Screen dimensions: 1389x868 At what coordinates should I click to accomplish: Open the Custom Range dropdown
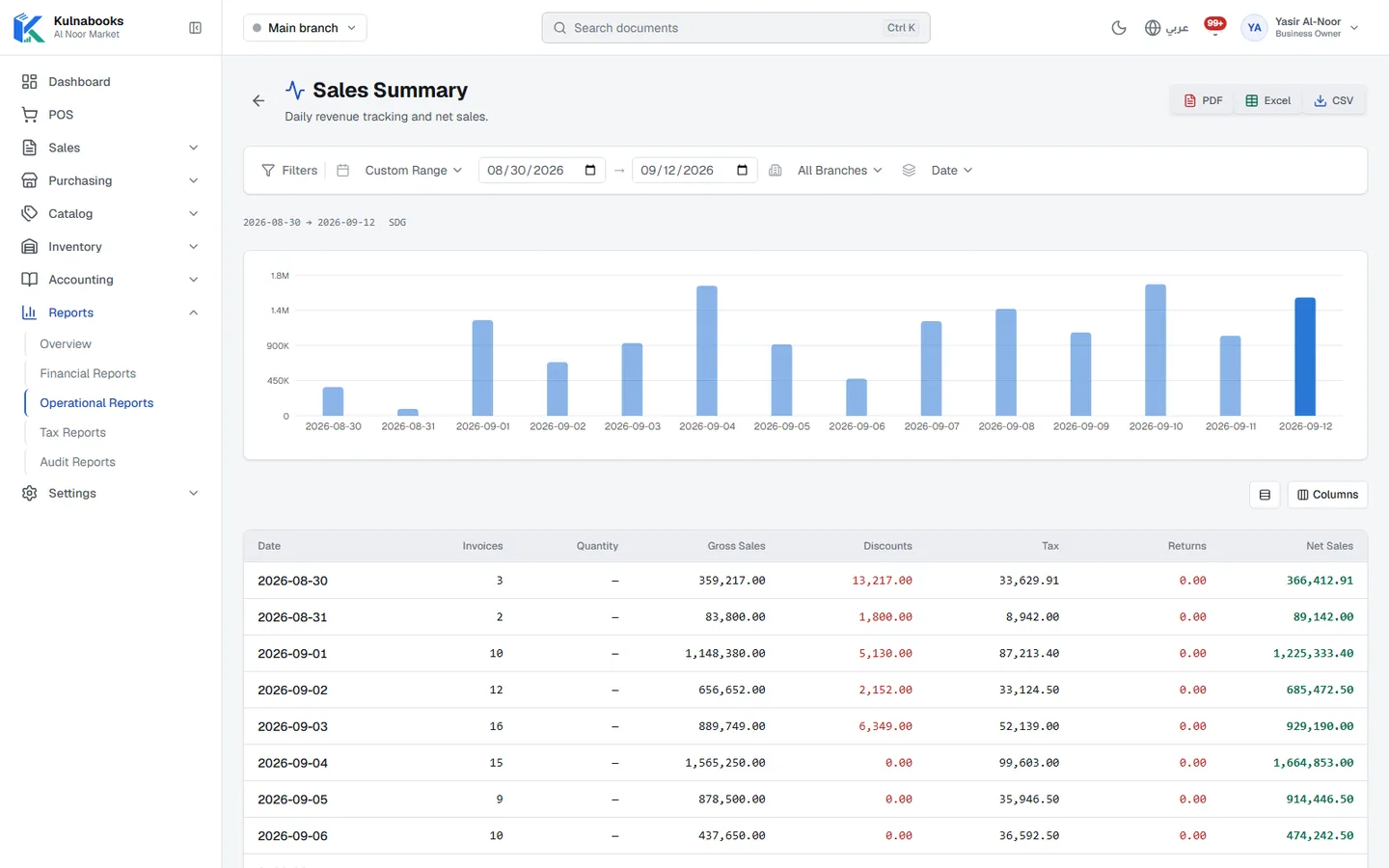click(413, 171)
